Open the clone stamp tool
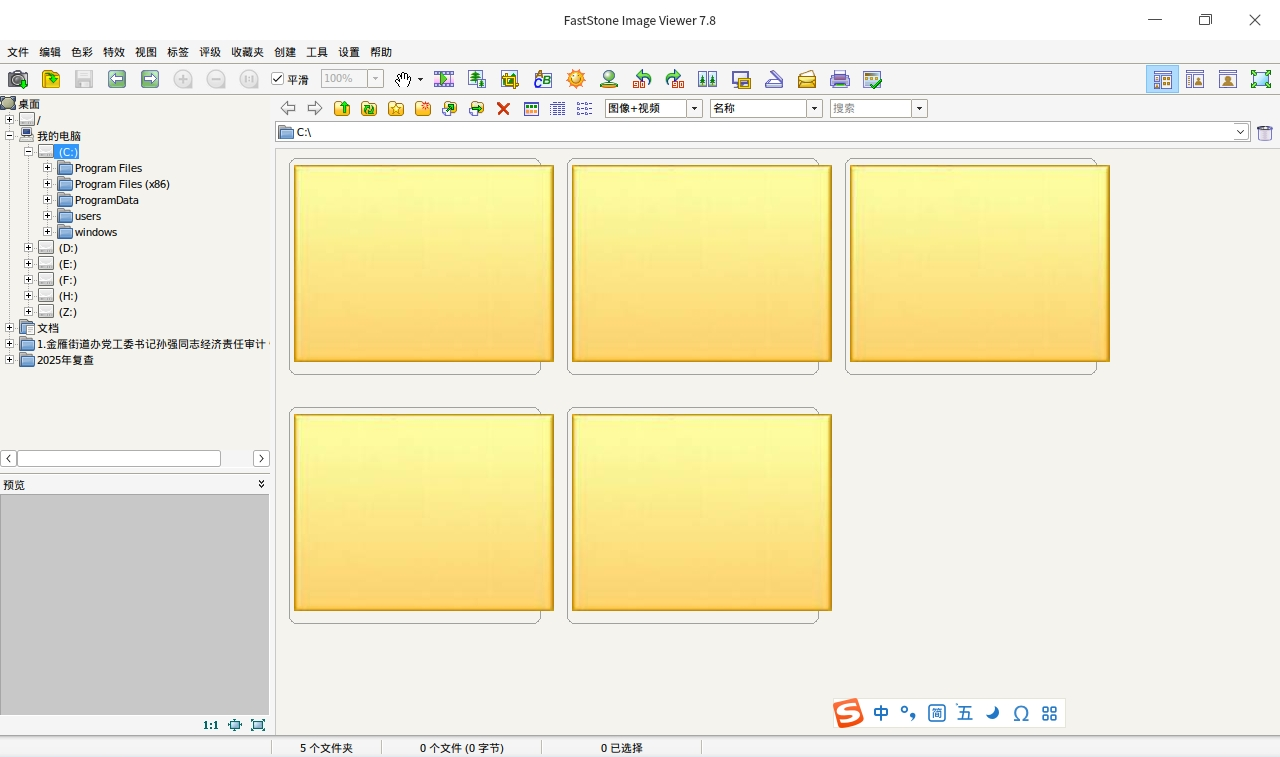The image size is (1280, 757). pos(609,79)
